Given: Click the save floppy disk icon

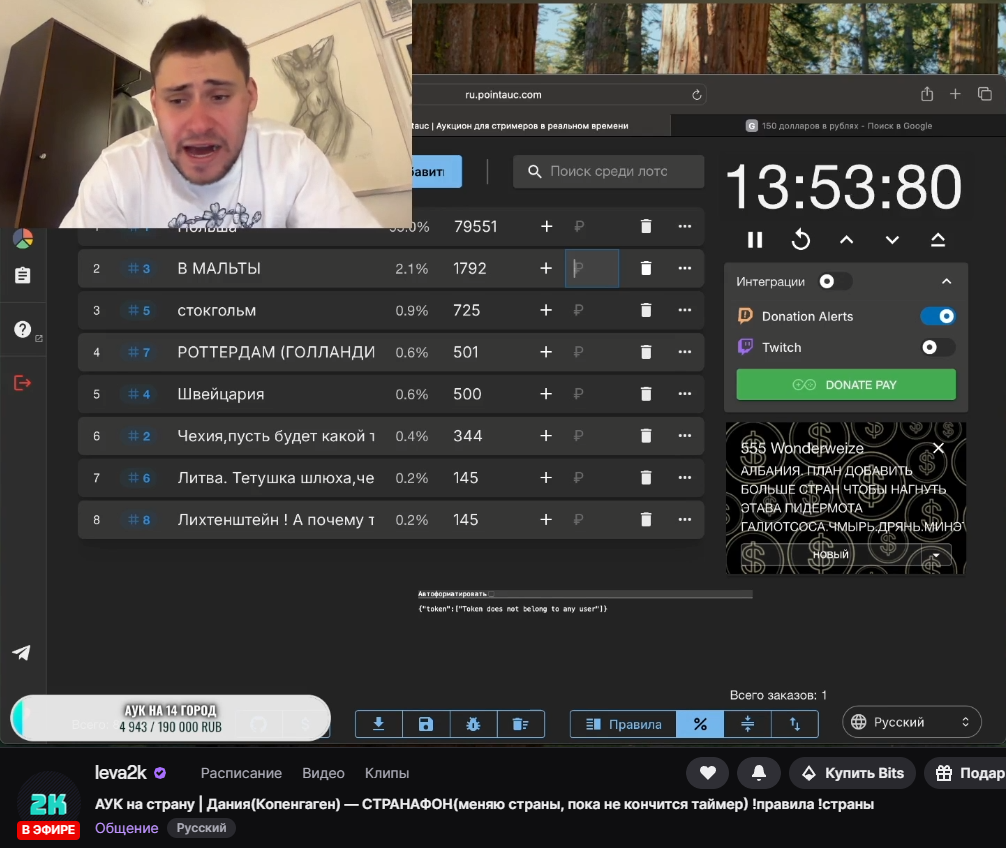Looking at the screenshot, I should (426, 724).
